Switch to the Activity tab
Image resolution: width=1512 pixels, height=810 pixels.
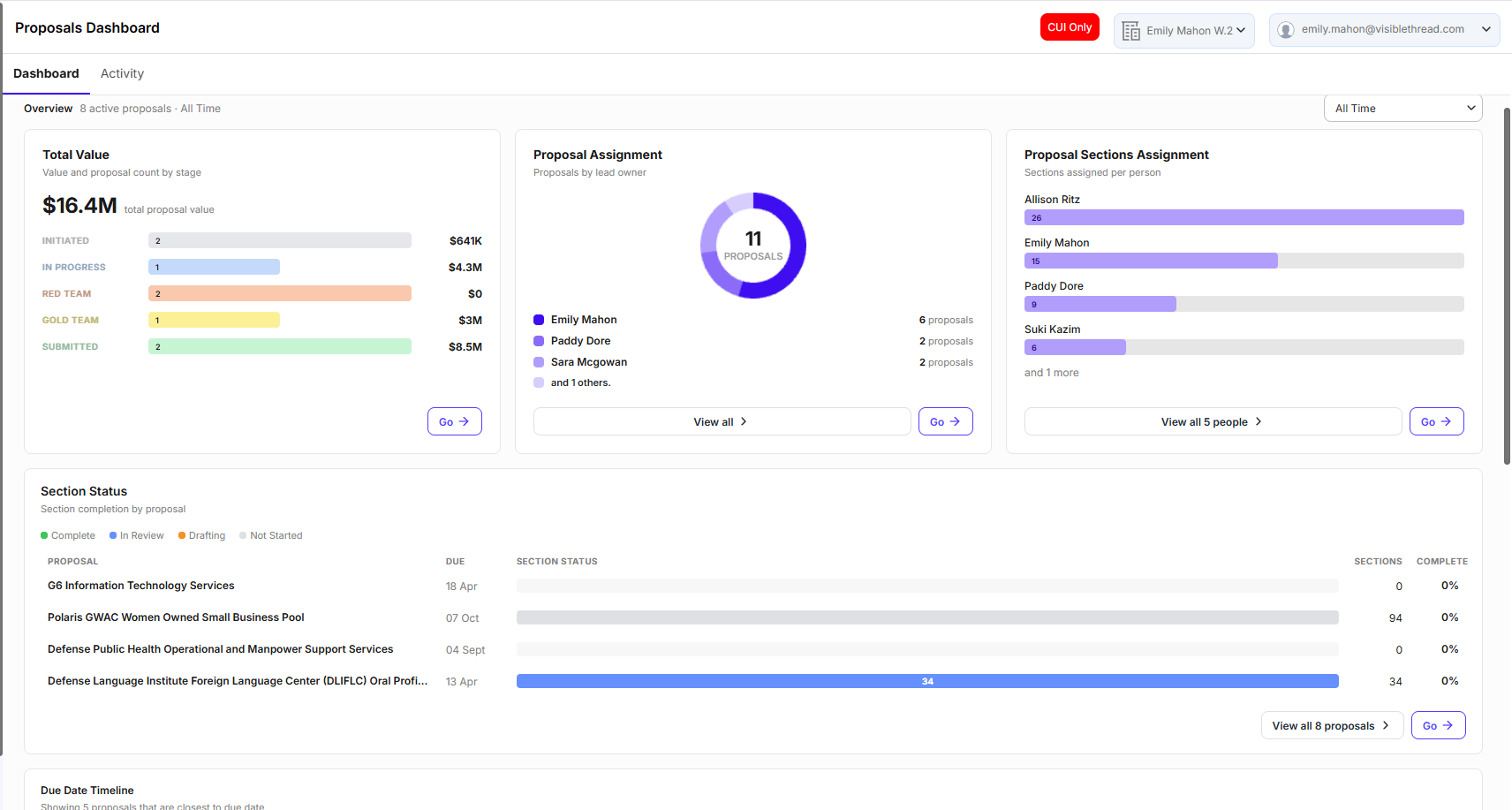pos(122,73)
